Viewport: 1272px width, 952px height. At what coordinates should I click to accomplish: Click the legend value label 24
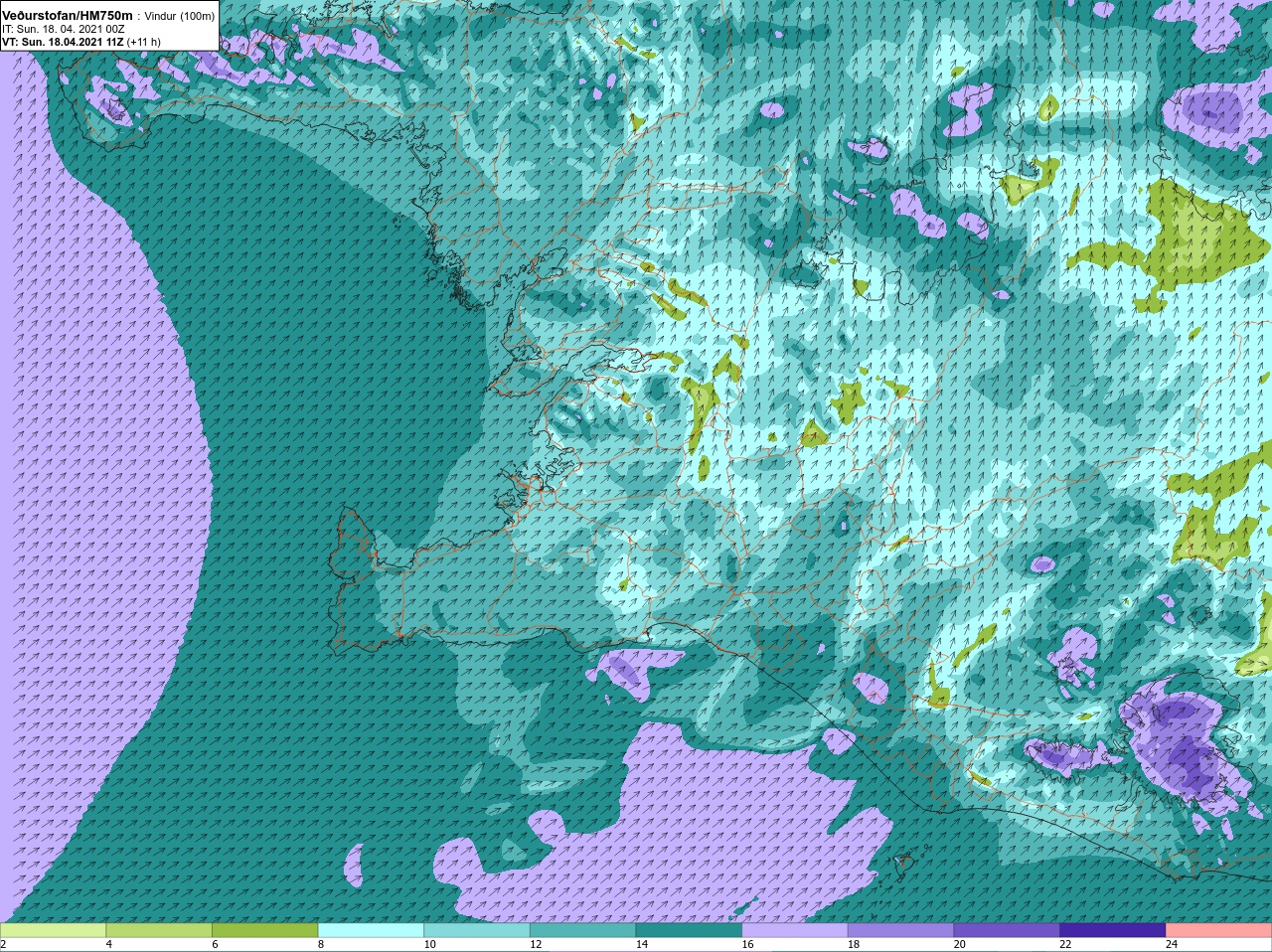[x=1172, y=945]
